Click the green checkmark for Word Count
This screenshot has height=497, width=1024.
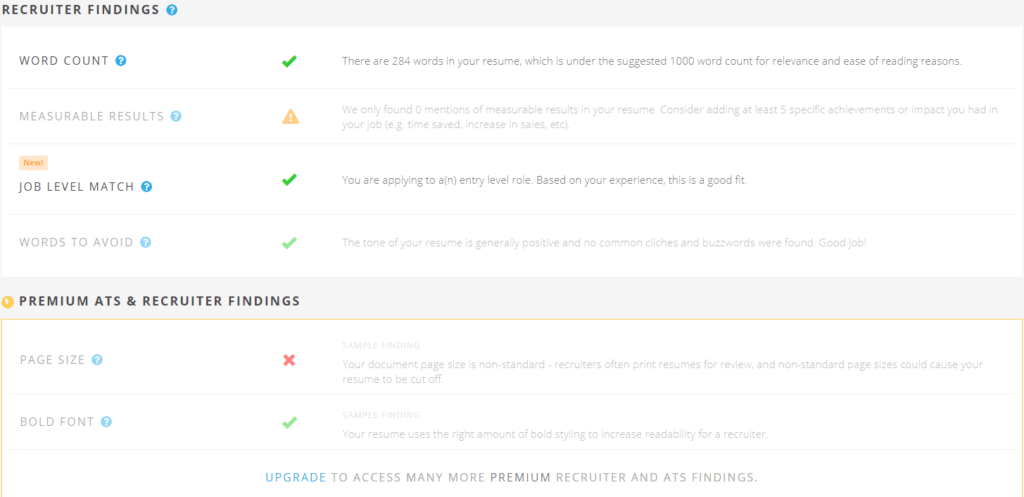click(x=289, y=61)
